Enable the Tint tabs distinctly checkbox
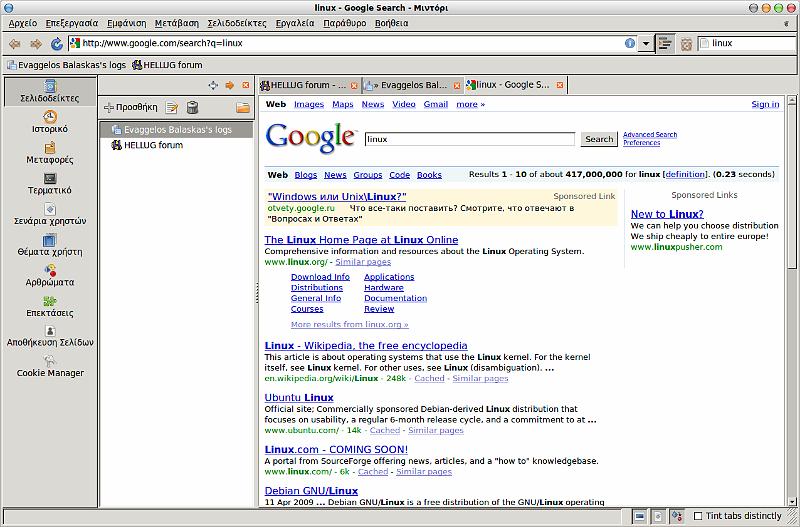The height and width of the screenshot is (527, 800). coord(698,516)
